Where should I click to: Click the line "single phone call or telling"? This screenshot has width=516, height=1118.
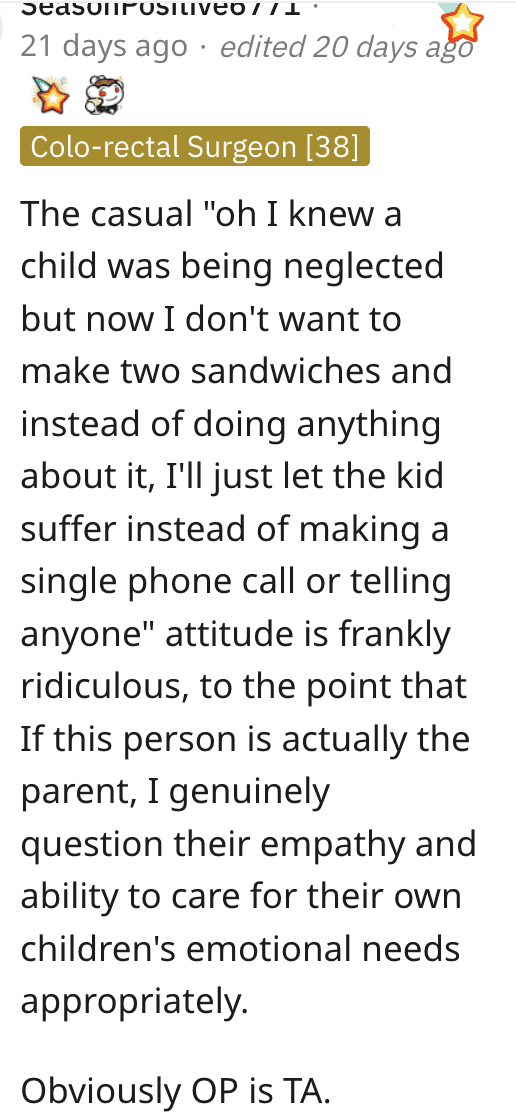point(236,582)
